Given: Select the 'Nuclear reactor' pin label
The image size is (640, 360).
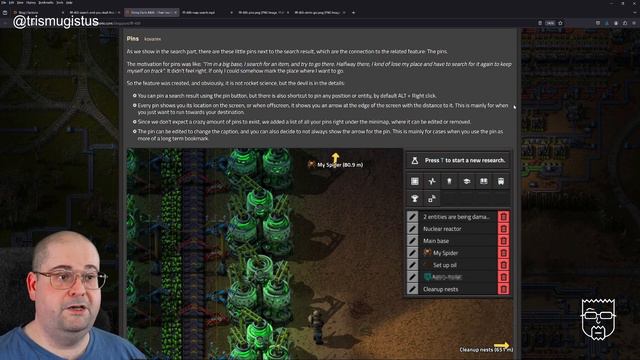Looking at the screenshot, I should [x=442, y=229].
